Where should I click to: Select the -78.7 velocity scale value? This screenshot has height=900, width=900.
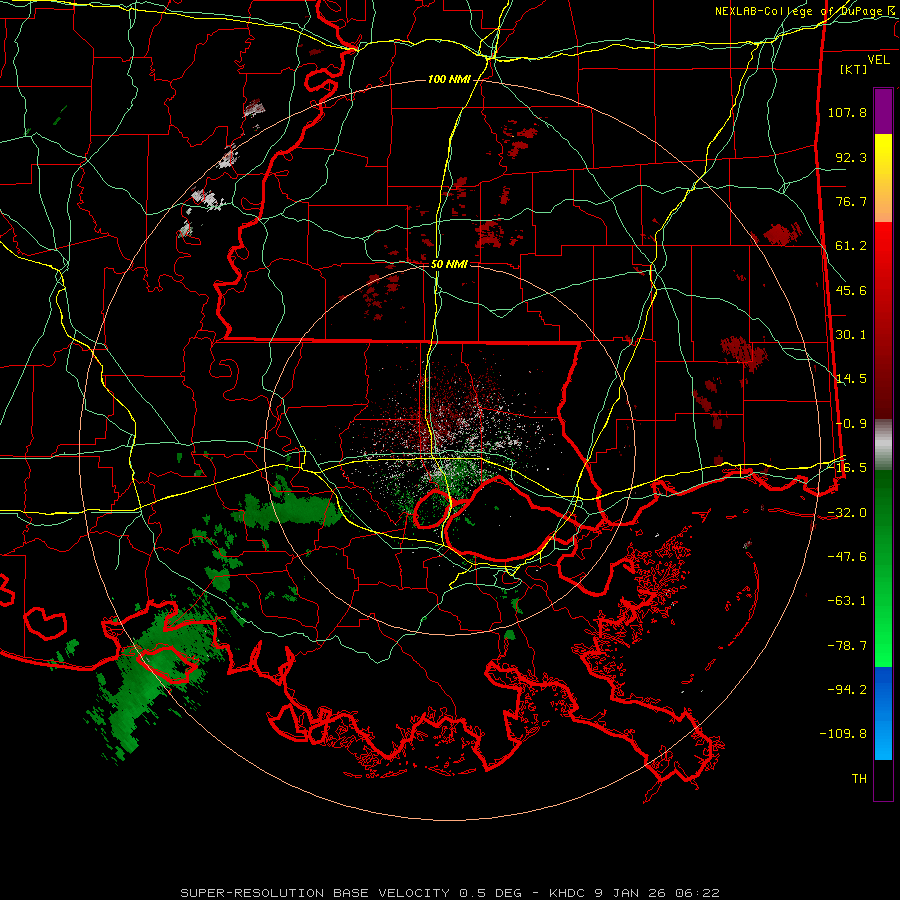pos(847,646)
